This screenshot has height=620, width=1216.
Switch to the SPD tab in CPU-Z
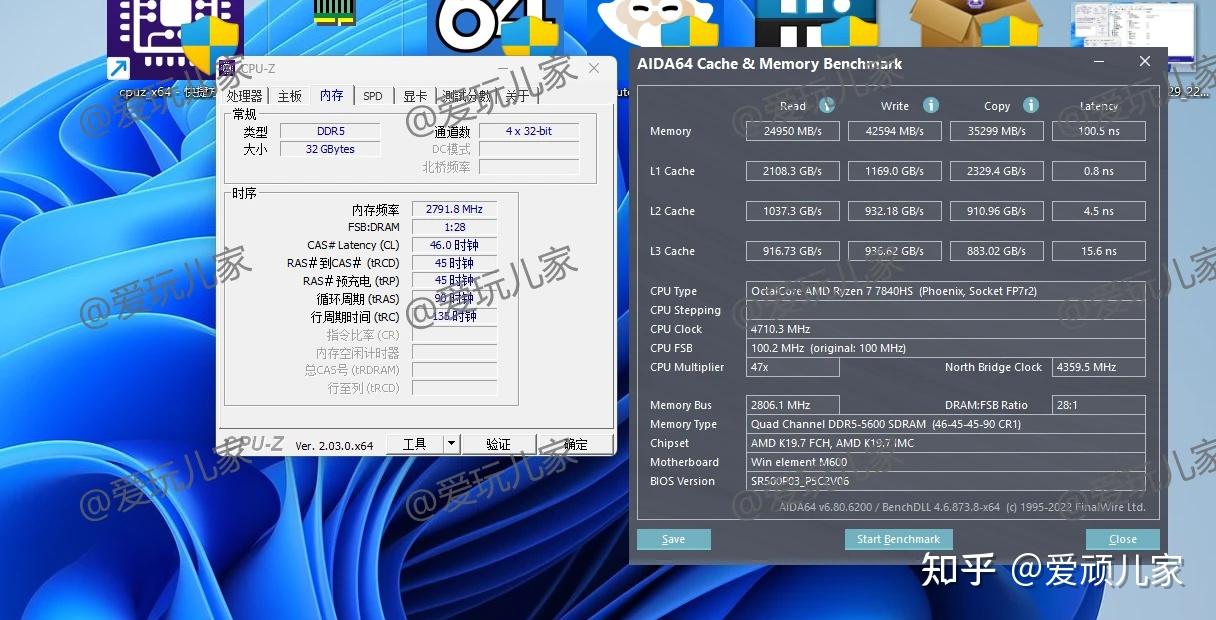pyautogui.click(x=372, y=96)
